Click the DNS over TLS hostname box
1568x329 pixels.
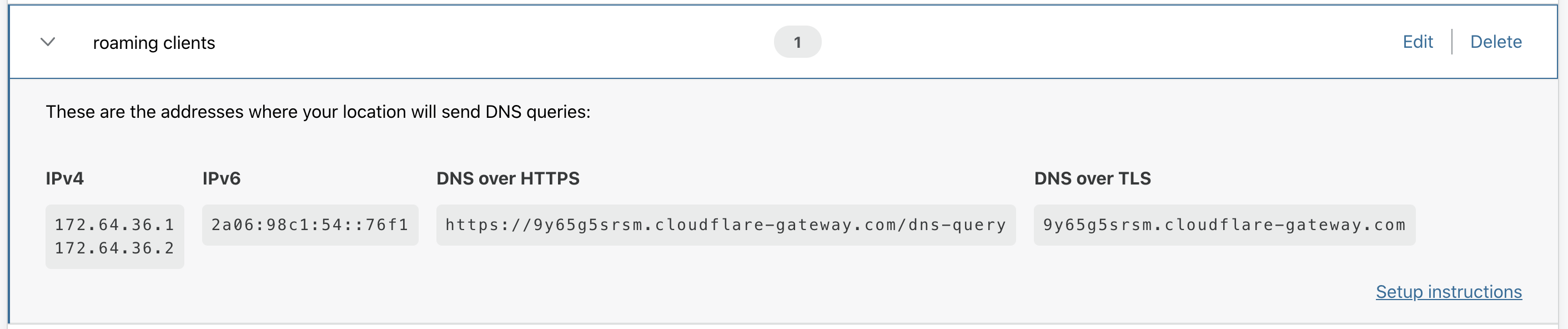(x=1224, y=225)
